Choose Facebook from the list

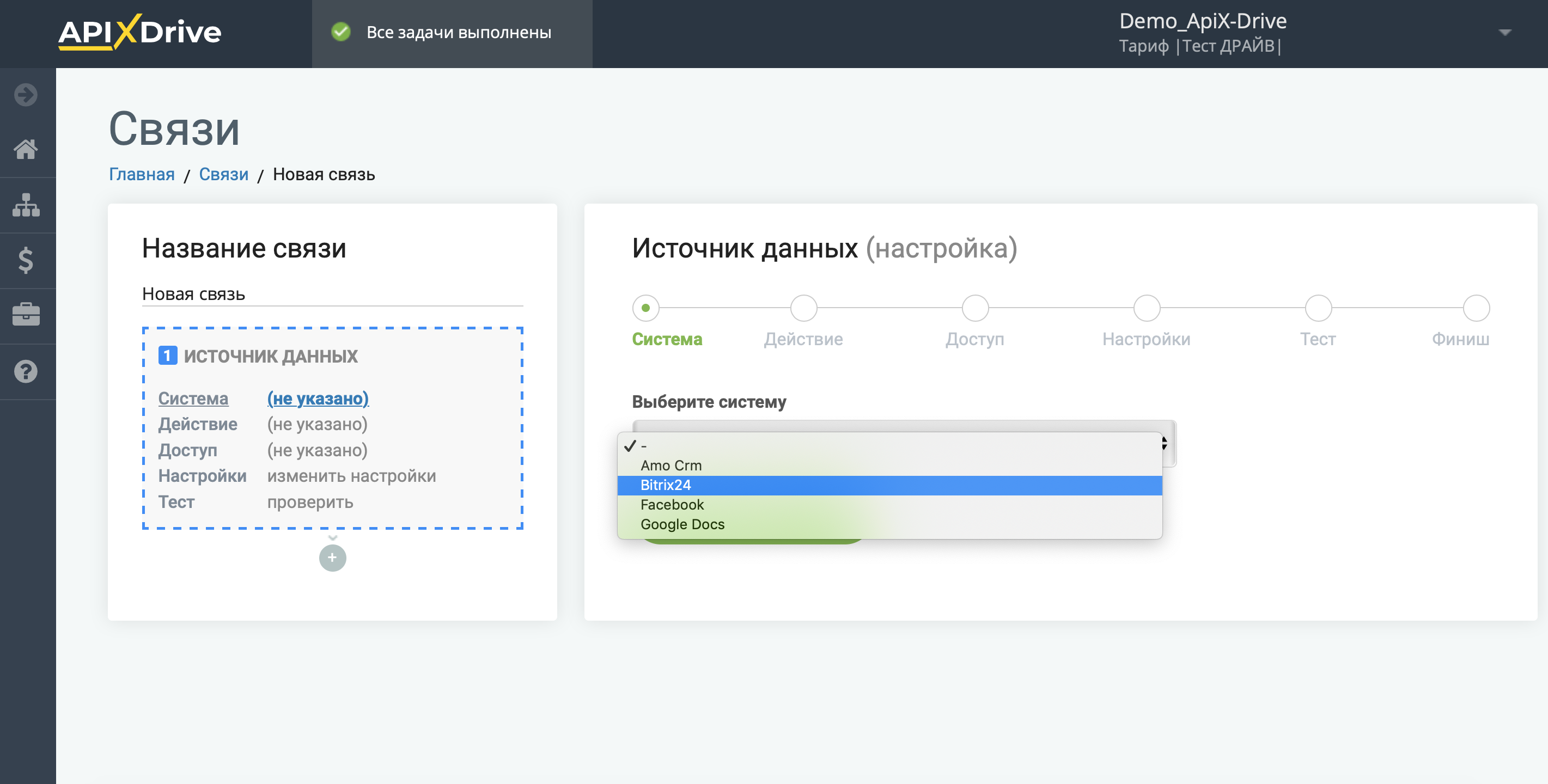point(889,505)
